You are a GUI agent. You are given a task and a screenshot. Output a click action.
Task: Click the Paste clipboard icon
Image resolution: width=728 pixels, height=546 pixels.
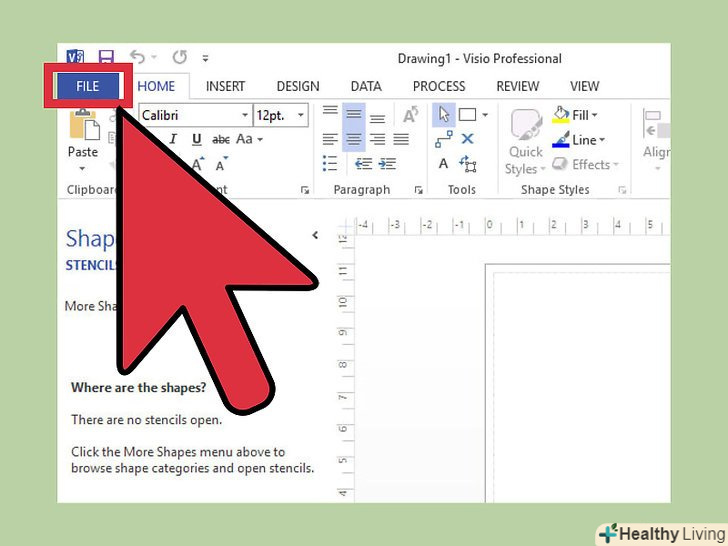[84, 124]
